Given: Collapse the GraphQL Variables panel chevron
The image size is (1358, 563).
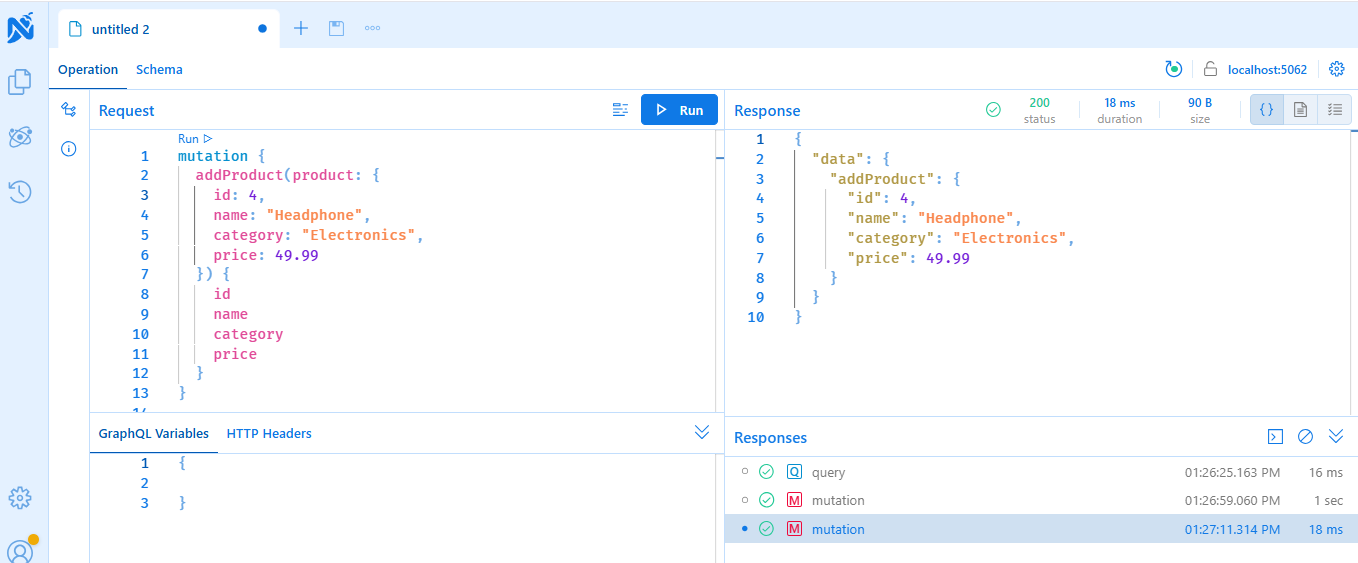Looking at the screenshot, I should (702, 432).
